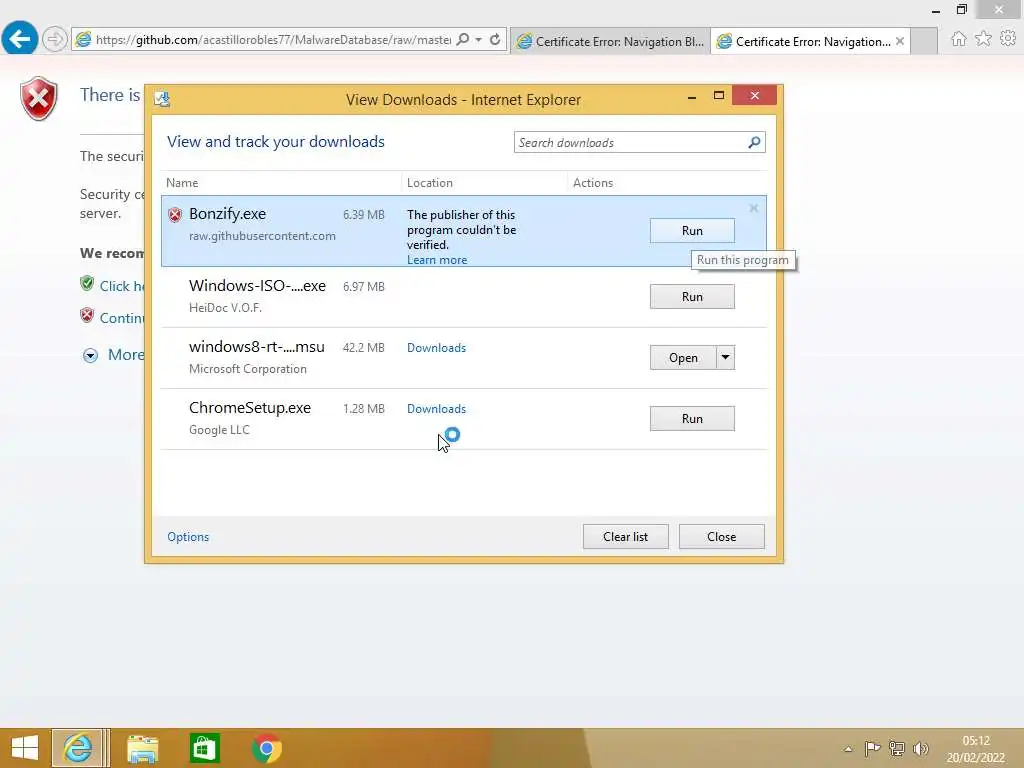Click the magnifier in Search downloads box
This screenshot has width=1024, height=768.
[754, 142]
